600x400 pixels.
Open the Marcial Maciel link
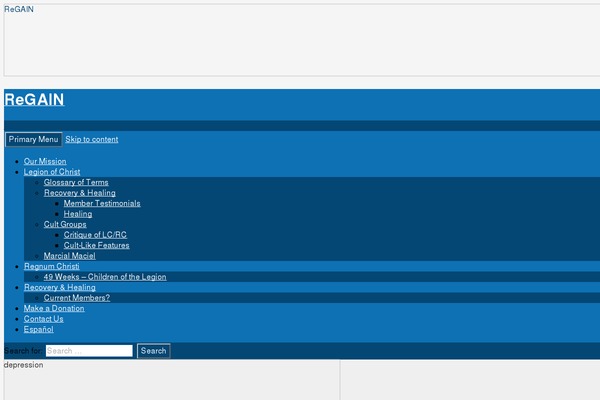(x=69, y=256)
